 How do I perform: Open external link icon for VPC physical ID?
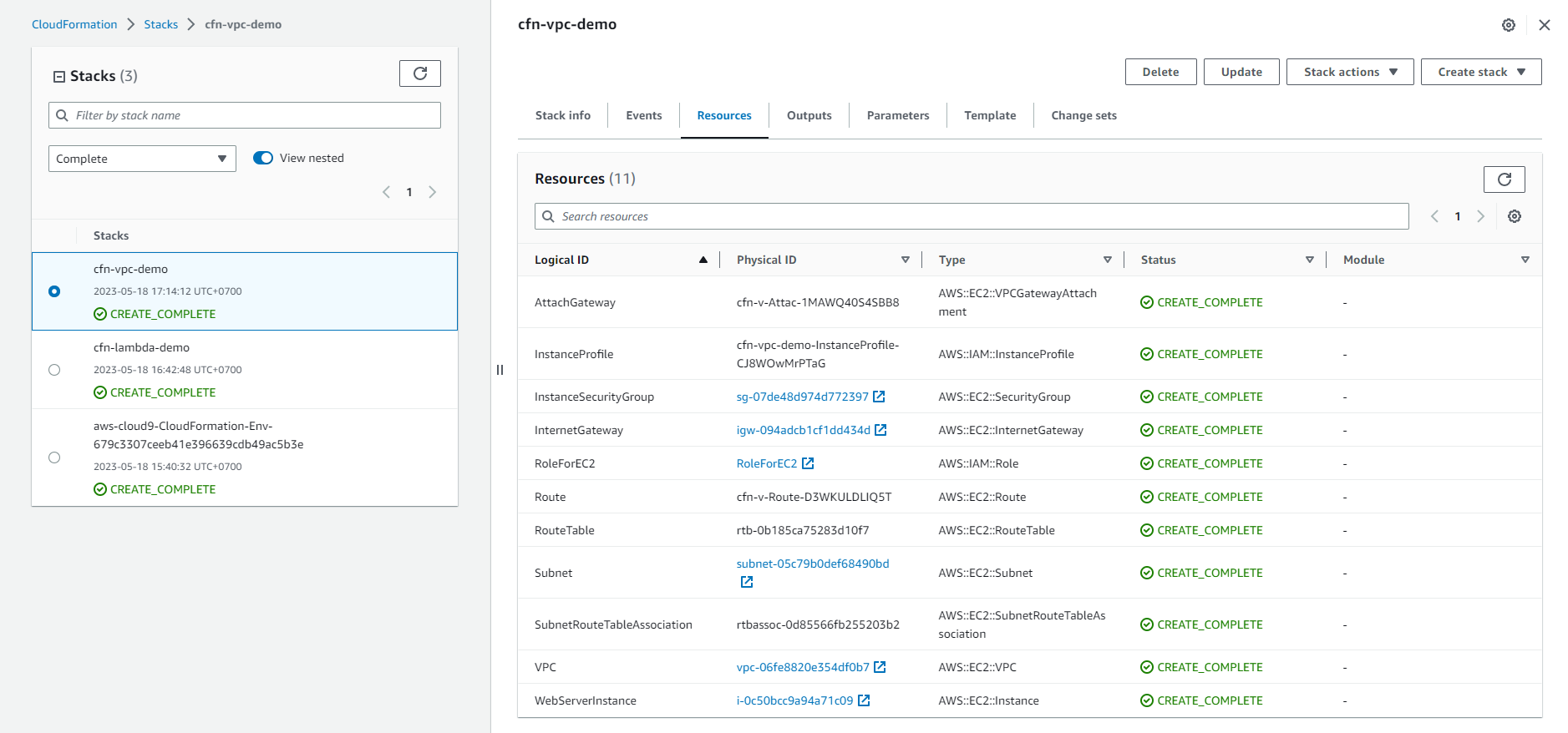(x=880, y=667)
